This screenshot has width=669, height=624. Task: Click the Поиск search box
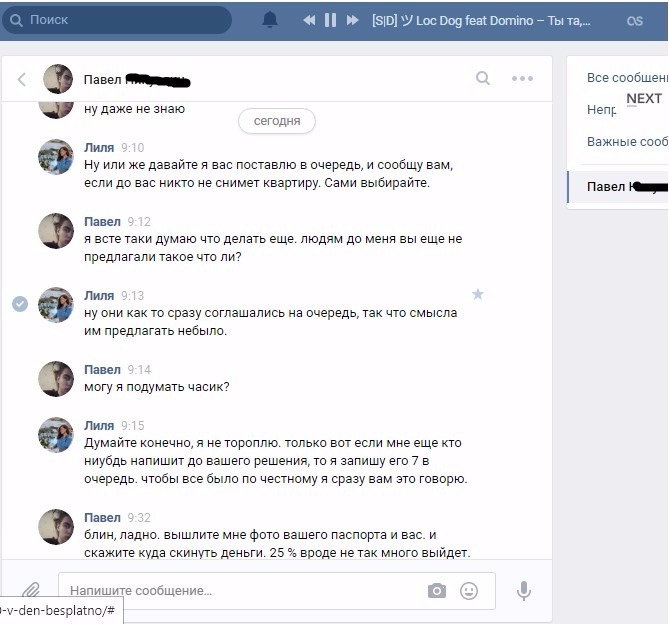click(117, 20)
